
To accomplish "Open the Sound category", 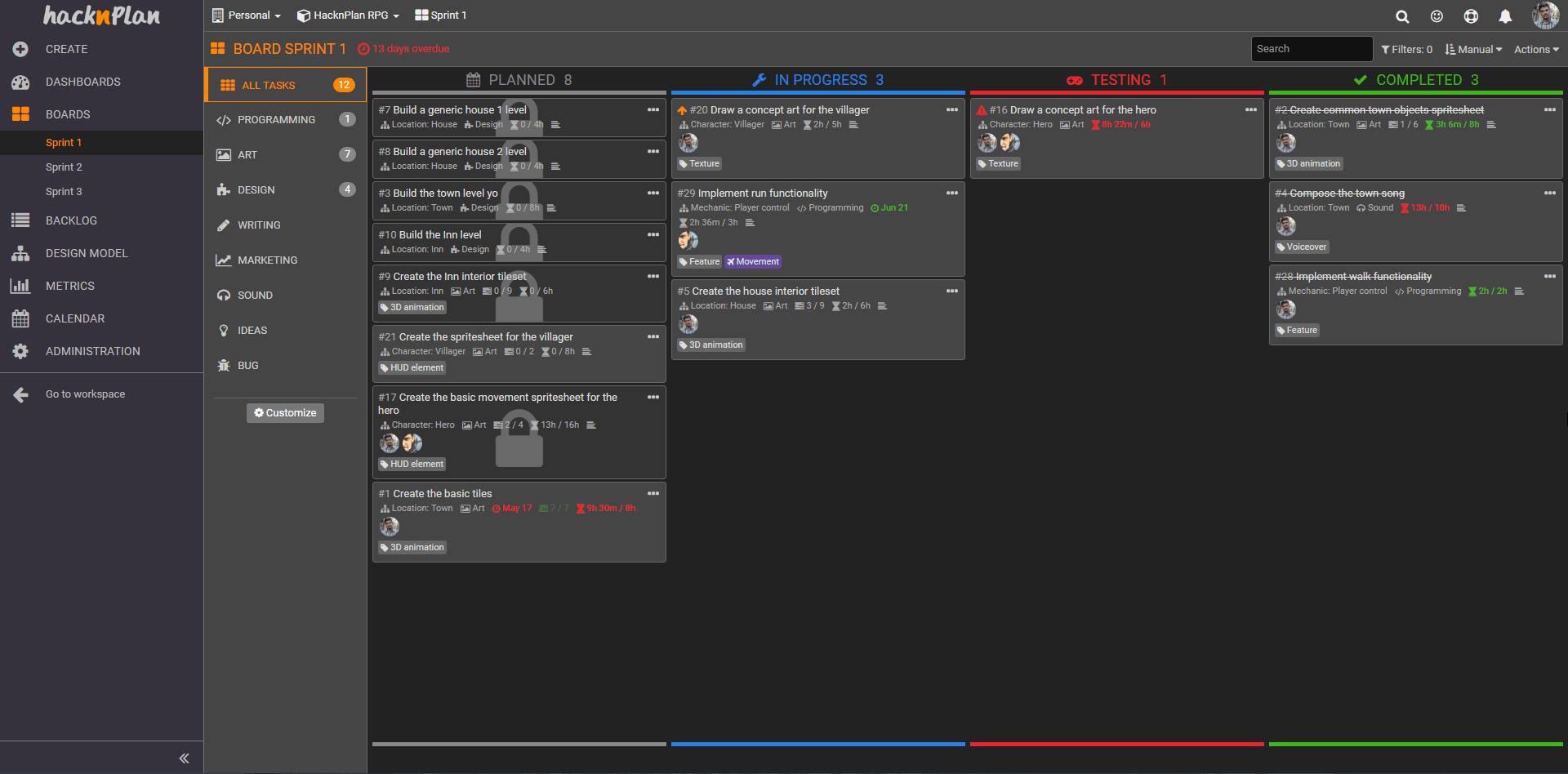I will [254, 295].
